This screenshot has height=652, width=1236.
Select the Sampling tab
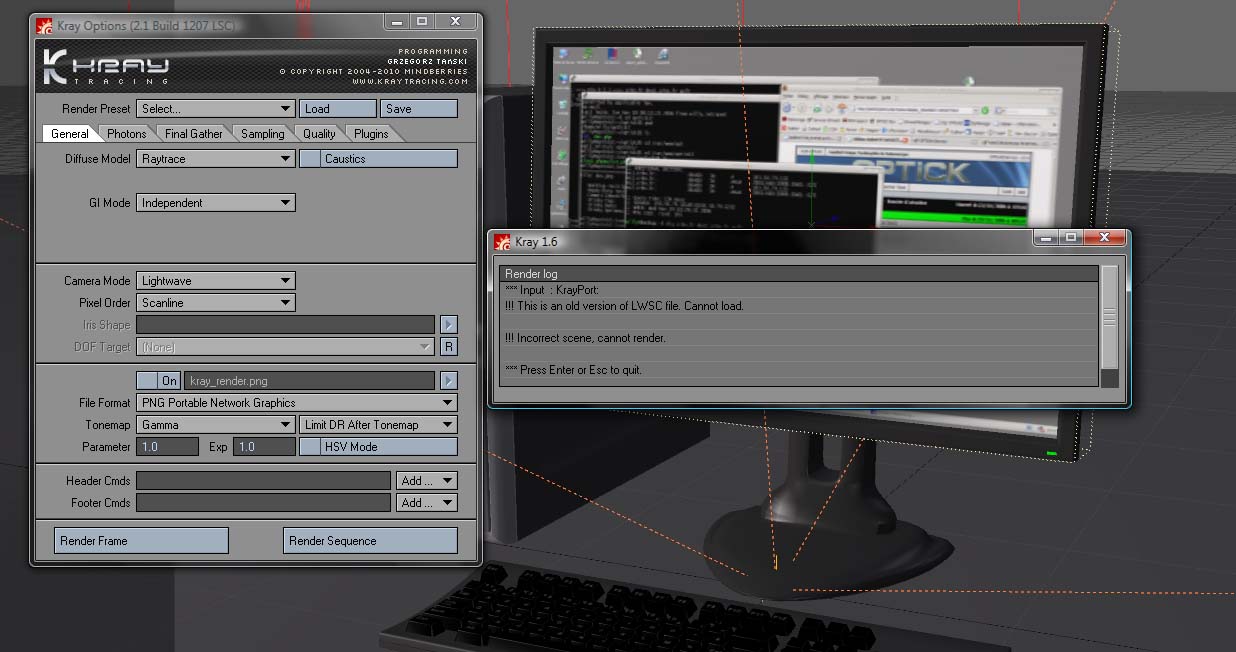263,134
